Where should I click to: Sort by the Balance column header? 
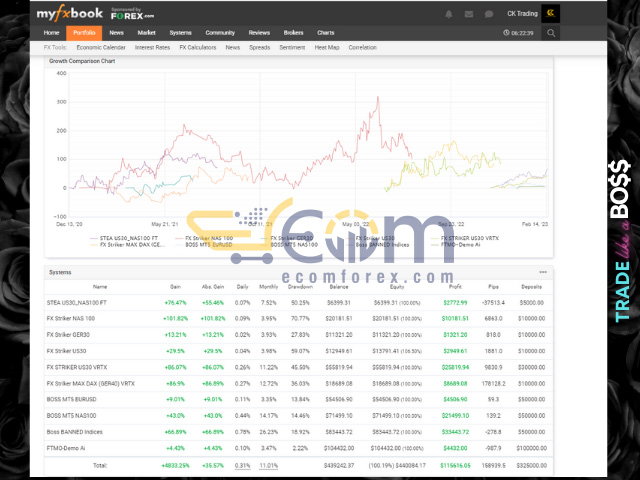[339, 287]
